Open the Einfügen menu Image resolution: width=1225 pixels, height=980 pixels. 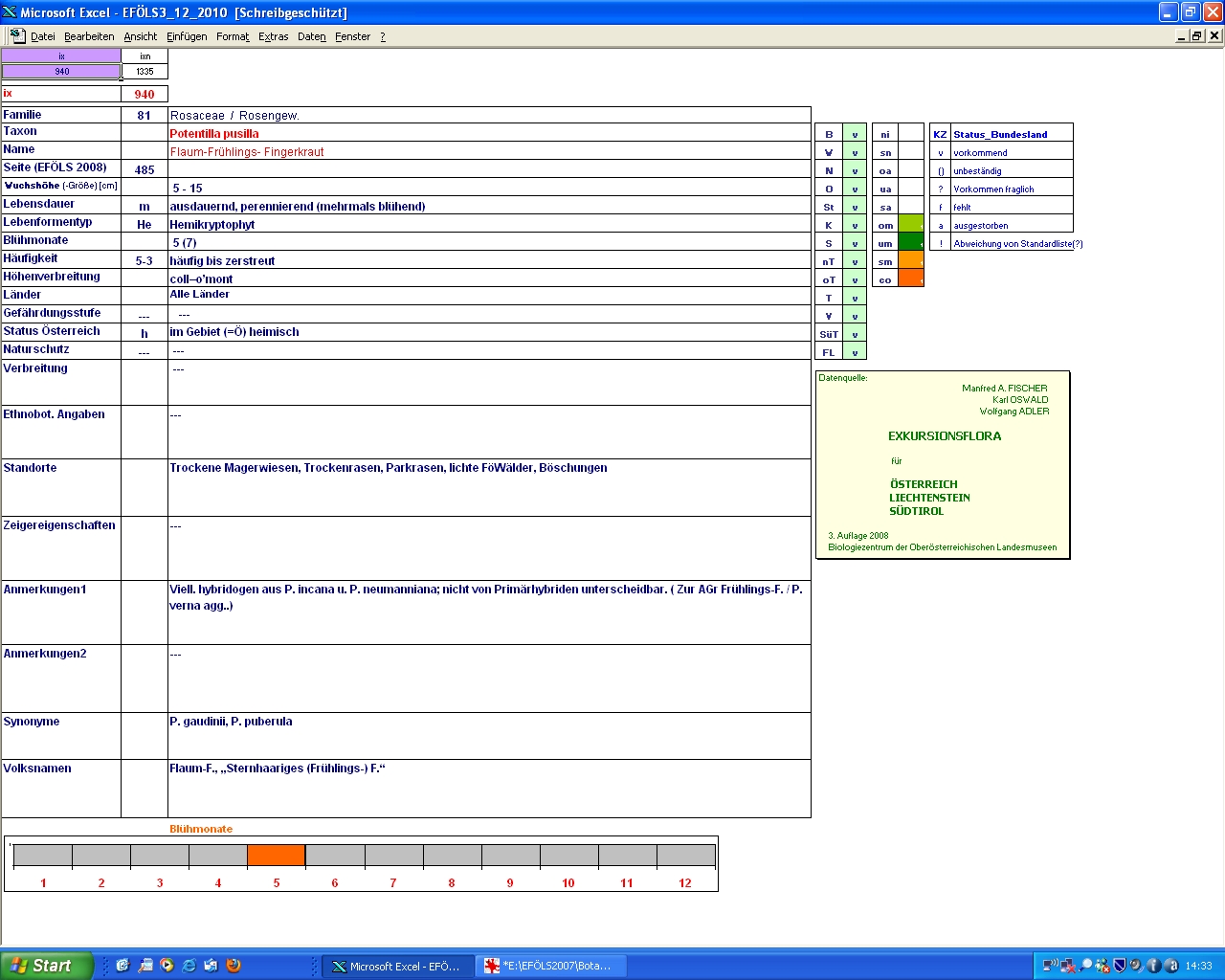click(187, 36)
